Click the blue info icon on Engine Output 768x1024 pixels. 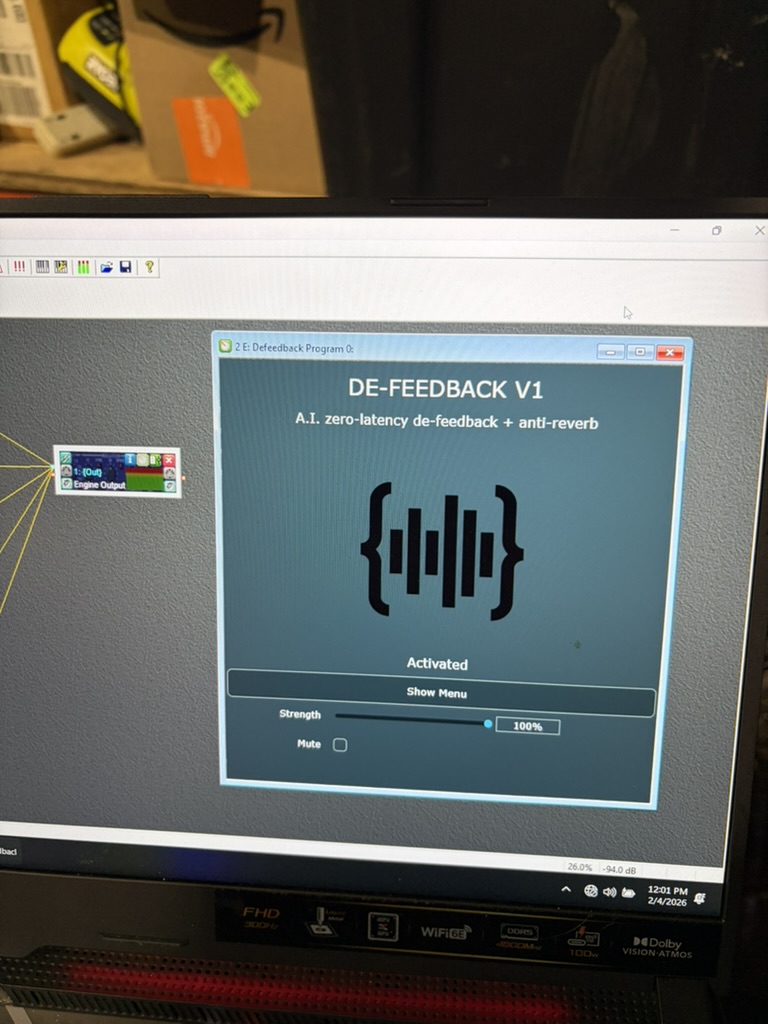click(130, 460)
